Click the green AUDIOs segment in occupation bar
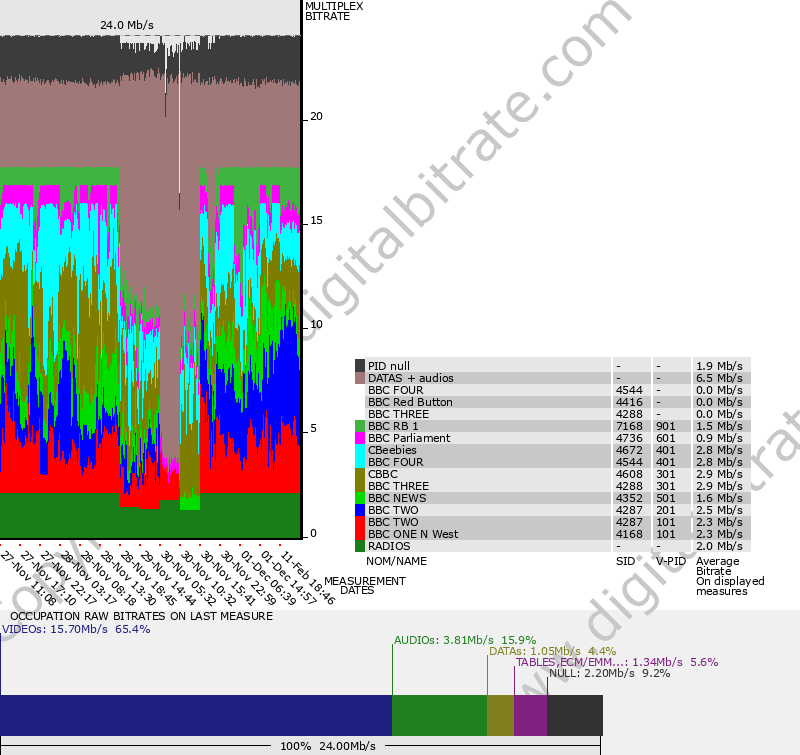The width and height of the screenshot is (800, 755). pyautogui.click(x=439, y=715)
